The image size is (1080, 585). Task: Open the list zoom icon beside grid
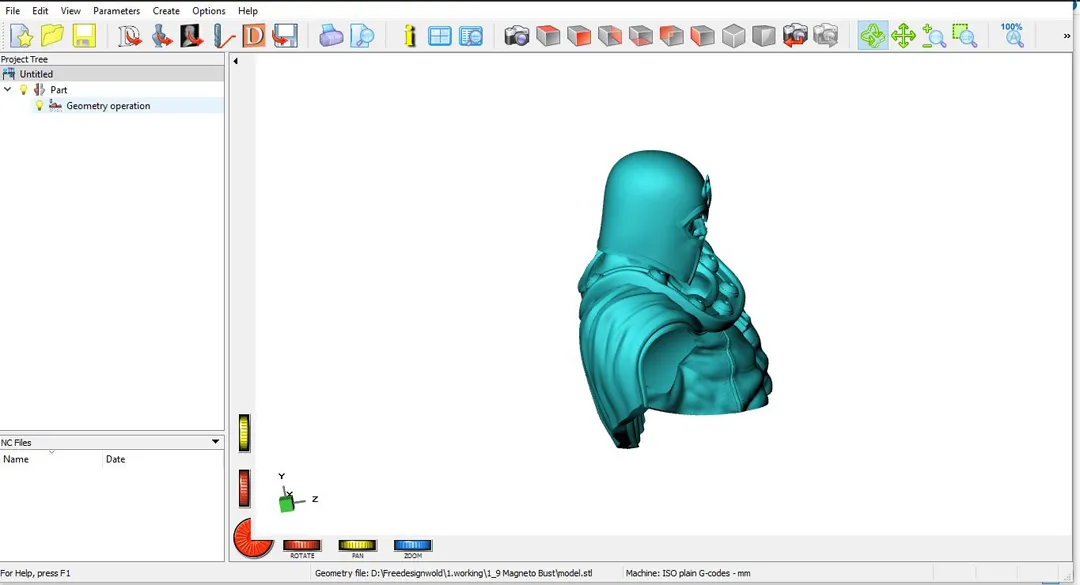point(471,36)
